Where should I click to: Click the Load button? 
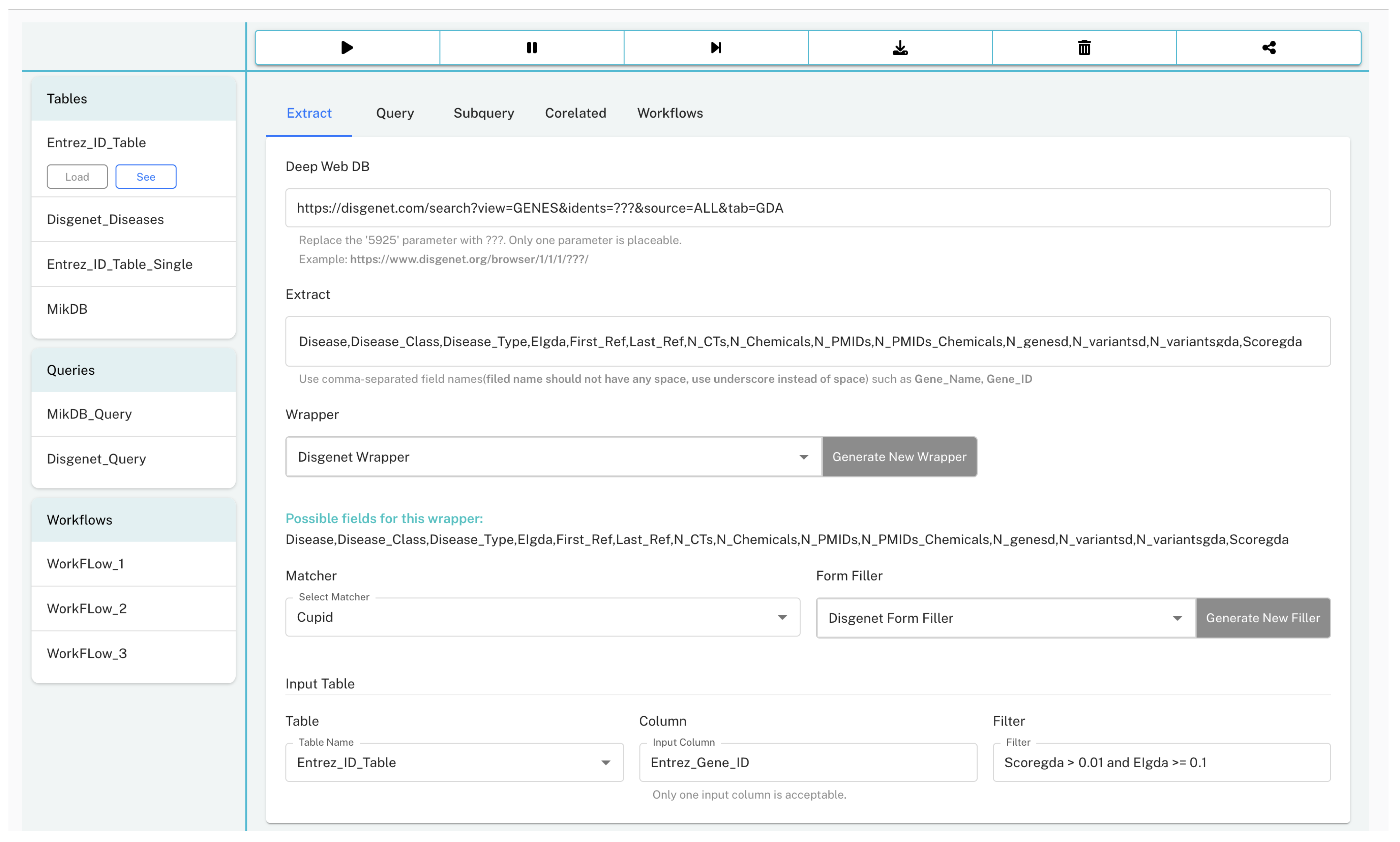pyautogui.click(x=77, y=177)
